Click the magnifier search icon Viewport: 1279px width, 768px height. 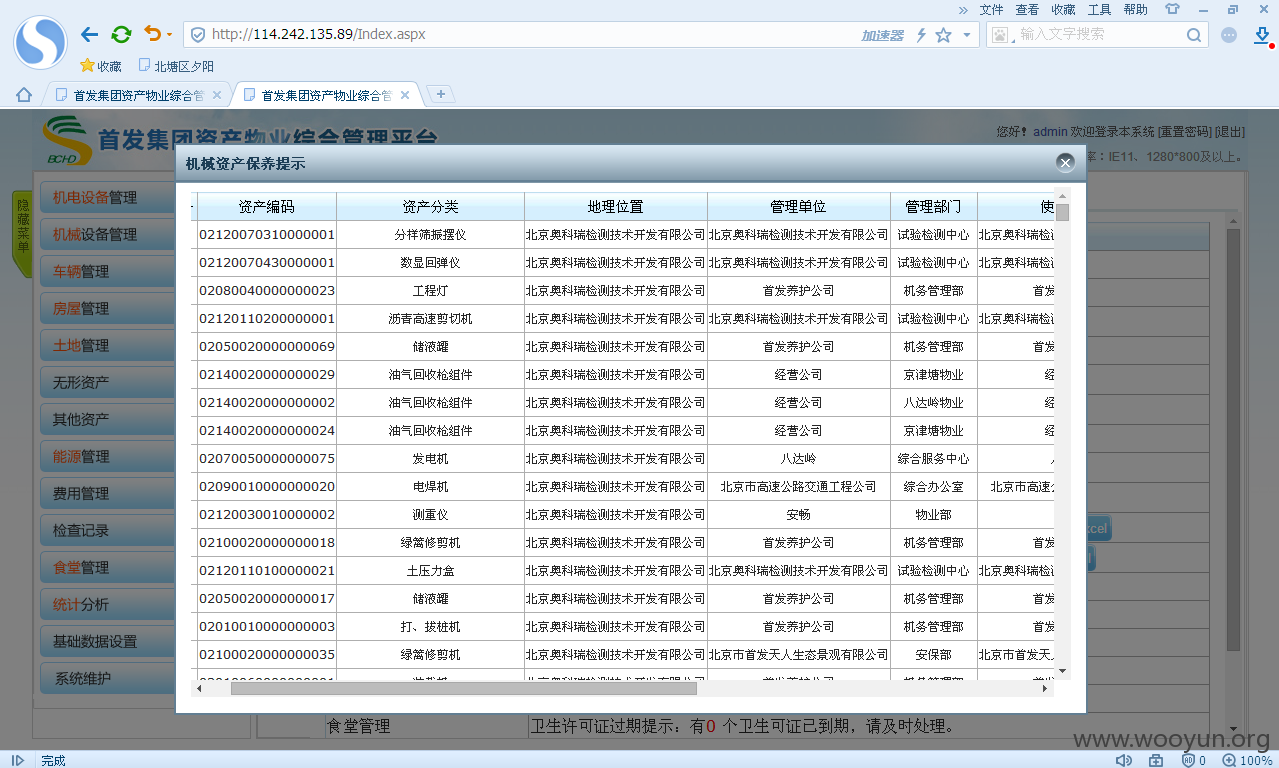(1194, 35)
